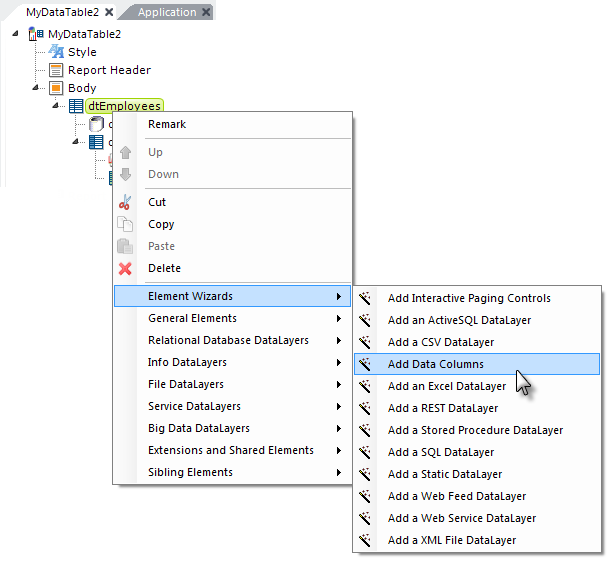The height and width of the screenshot is (581, 614).
Task: Click wand icon for Add a CSV DataLayer
Action: tap(365, 342)
